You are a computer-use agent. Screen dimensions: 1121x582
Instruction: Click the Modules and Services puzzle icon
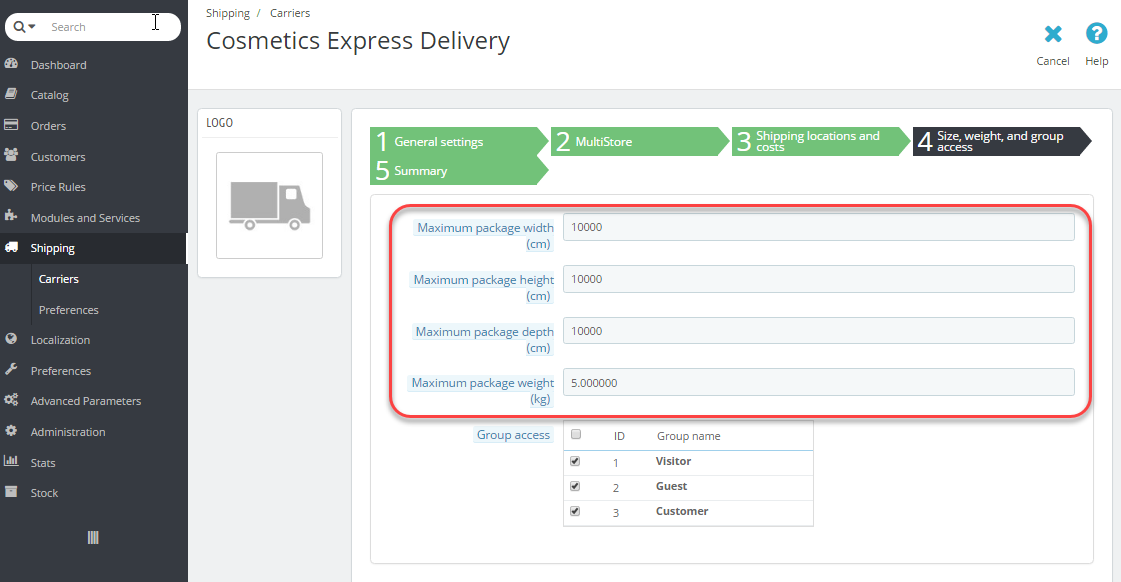[11, 216]
